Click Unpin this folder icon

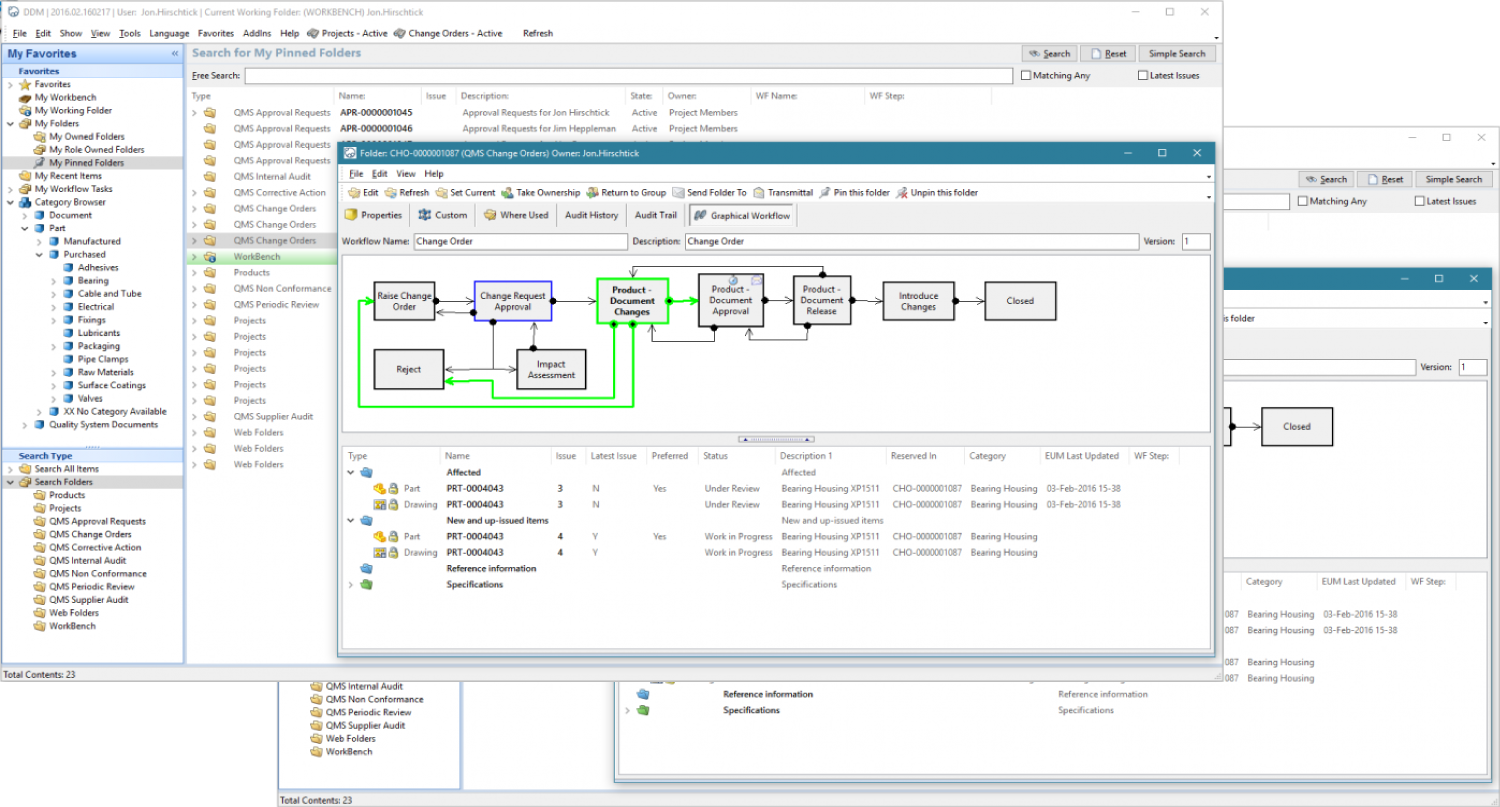[902, 193]
